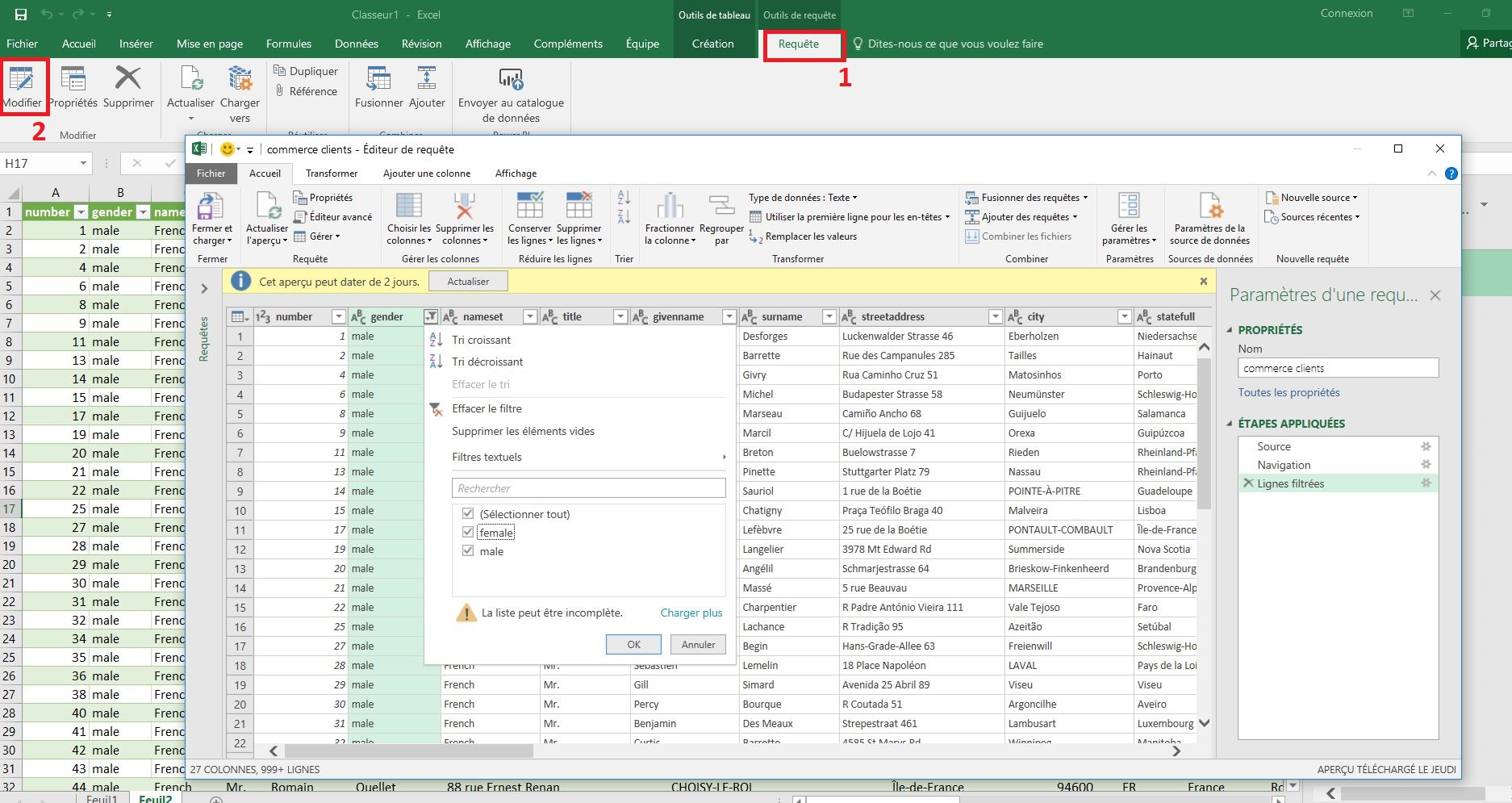The height and width of the screenshot is (803, 1512).
Task: Open Éditeur avancé in query editor
Action: [x=332, y=217]
